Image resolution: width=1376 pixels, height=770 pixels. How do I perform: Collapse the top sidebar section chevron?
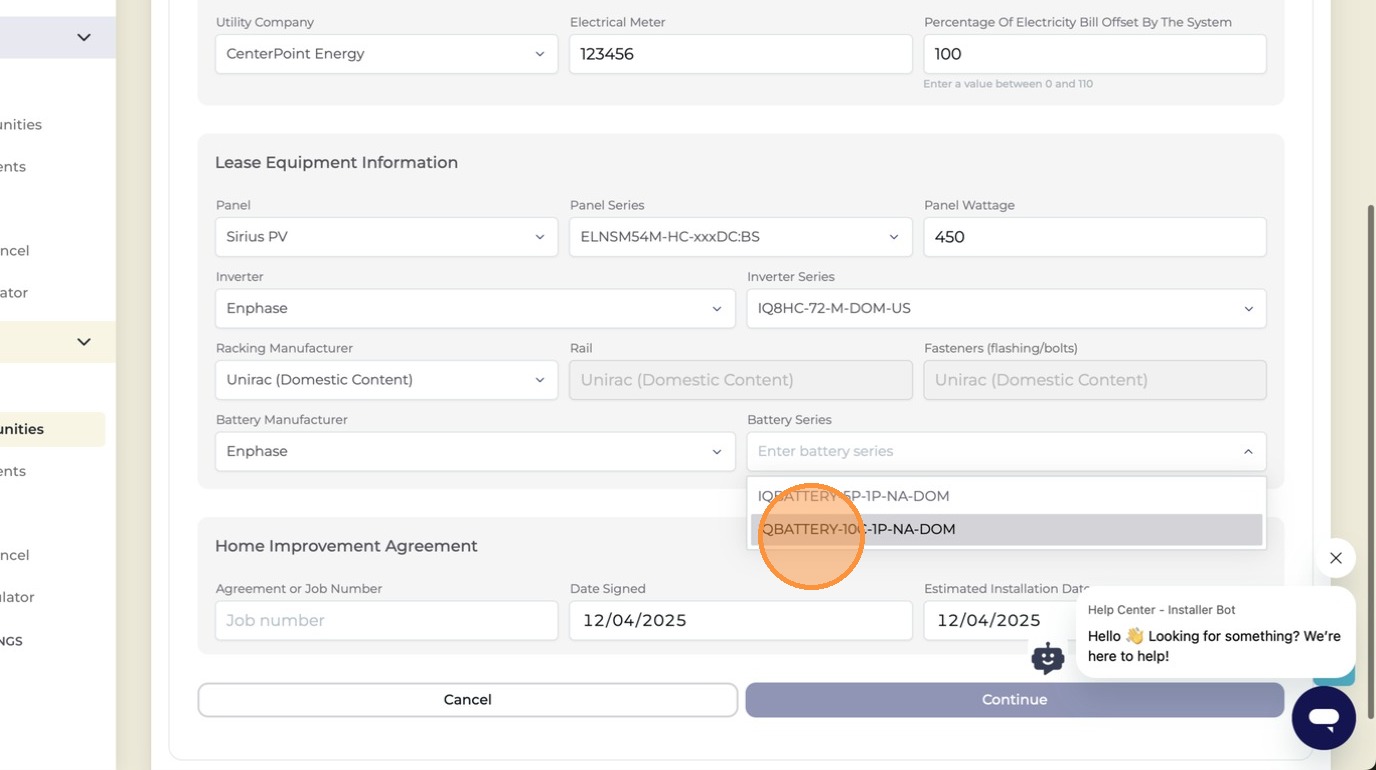(x=84, y=38)
